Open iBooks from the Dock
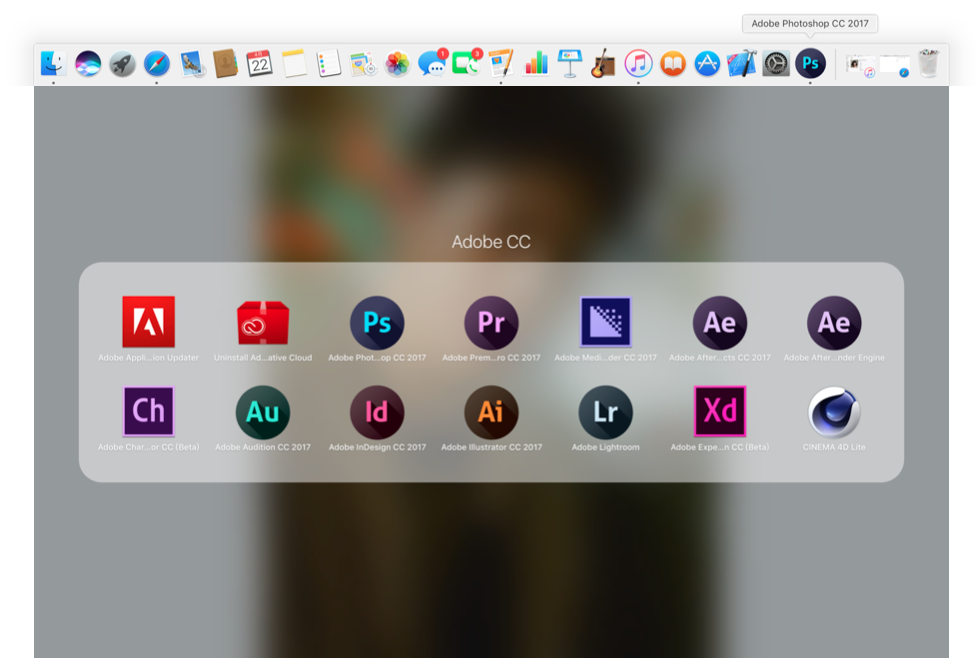979x664 pixels. click(x=673, y=64)
